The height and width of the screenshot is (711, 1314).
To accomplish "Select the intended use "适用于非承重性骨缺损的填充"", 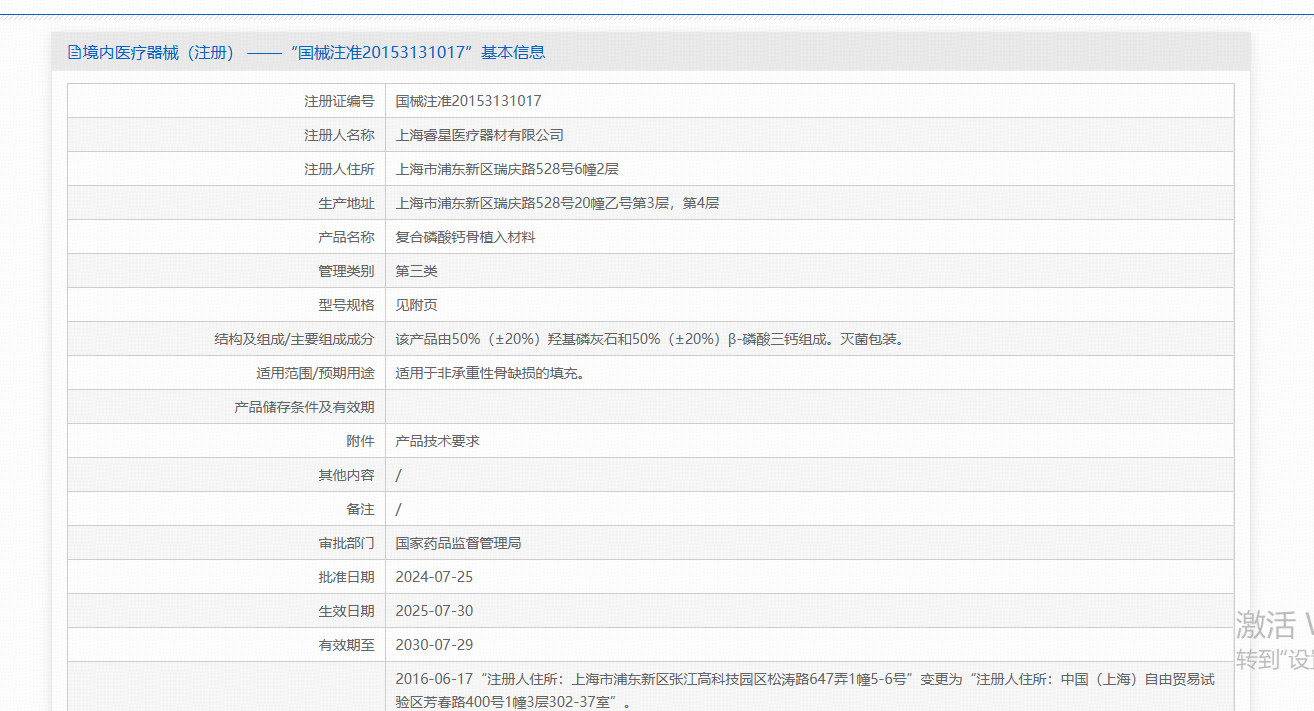I will (495, 372).
